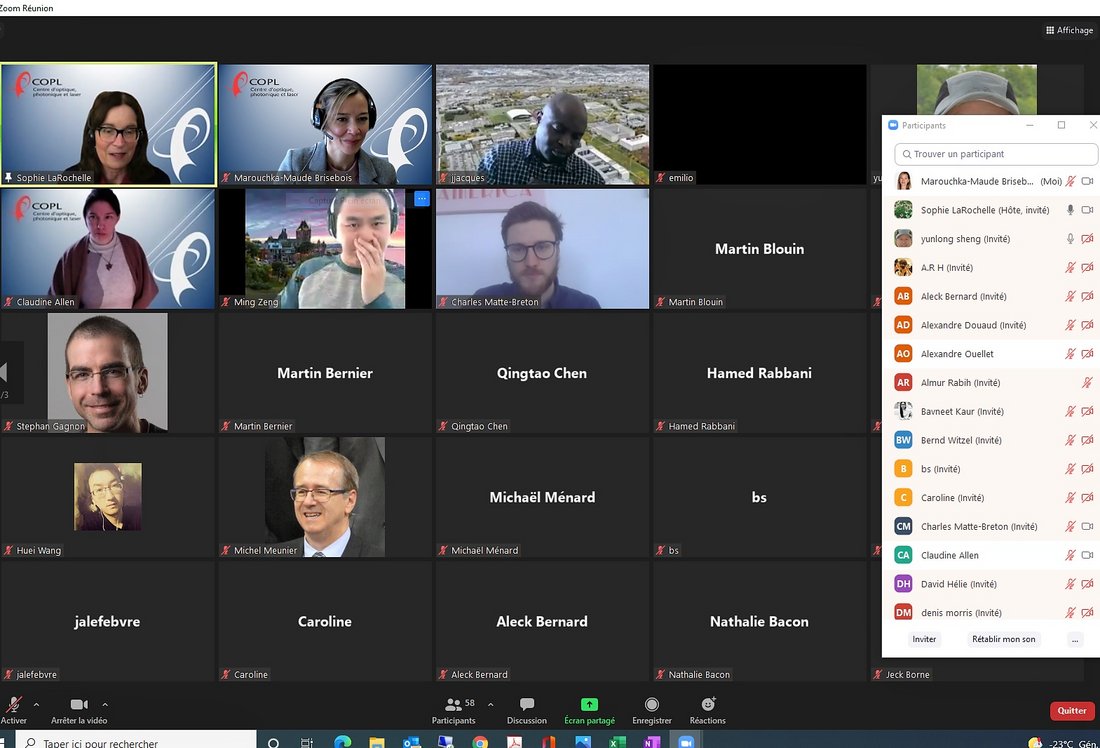Click the Excel icon in Windows taskbar
The height and width of the screenshot is (748, 1100).
coord(618,742)
